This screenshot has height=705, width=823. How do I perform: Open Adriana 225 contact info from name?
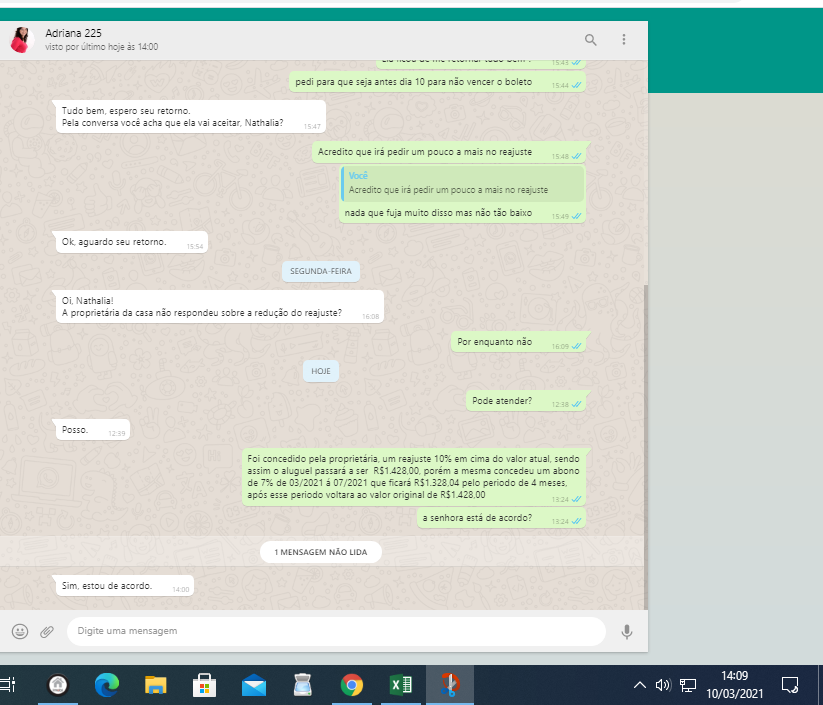(74, 33)
